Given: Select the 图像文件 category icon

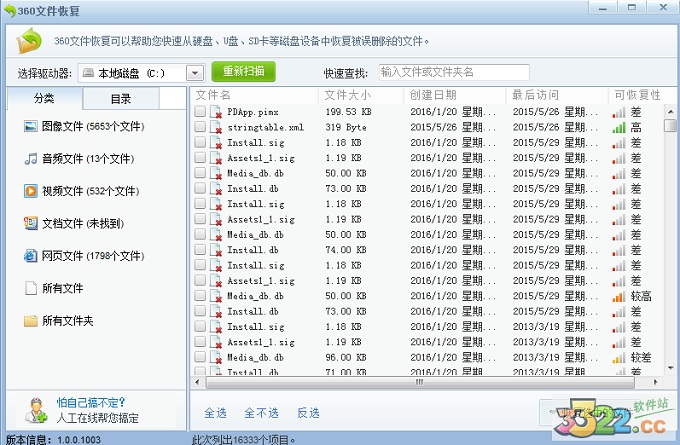Looking at the screenshot, I should tap(30, 126).
